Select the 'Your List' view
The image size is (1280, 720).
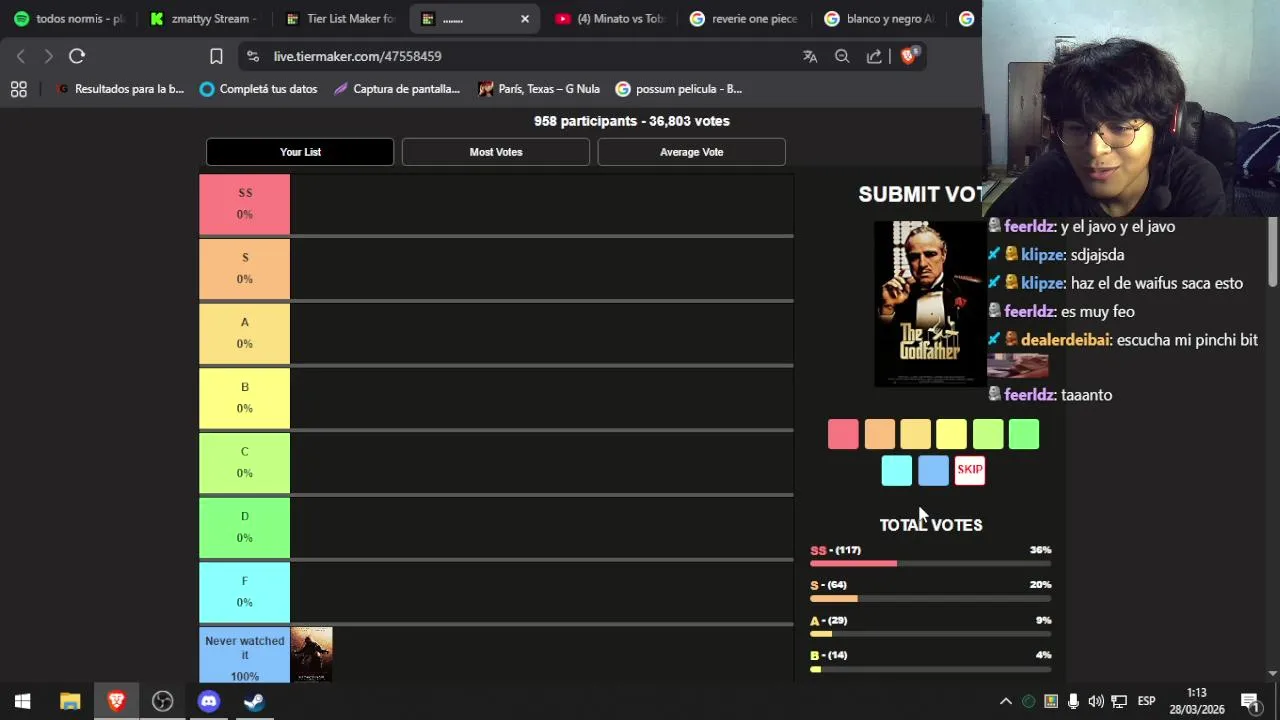pyautogui.click(x=300, y=152)
